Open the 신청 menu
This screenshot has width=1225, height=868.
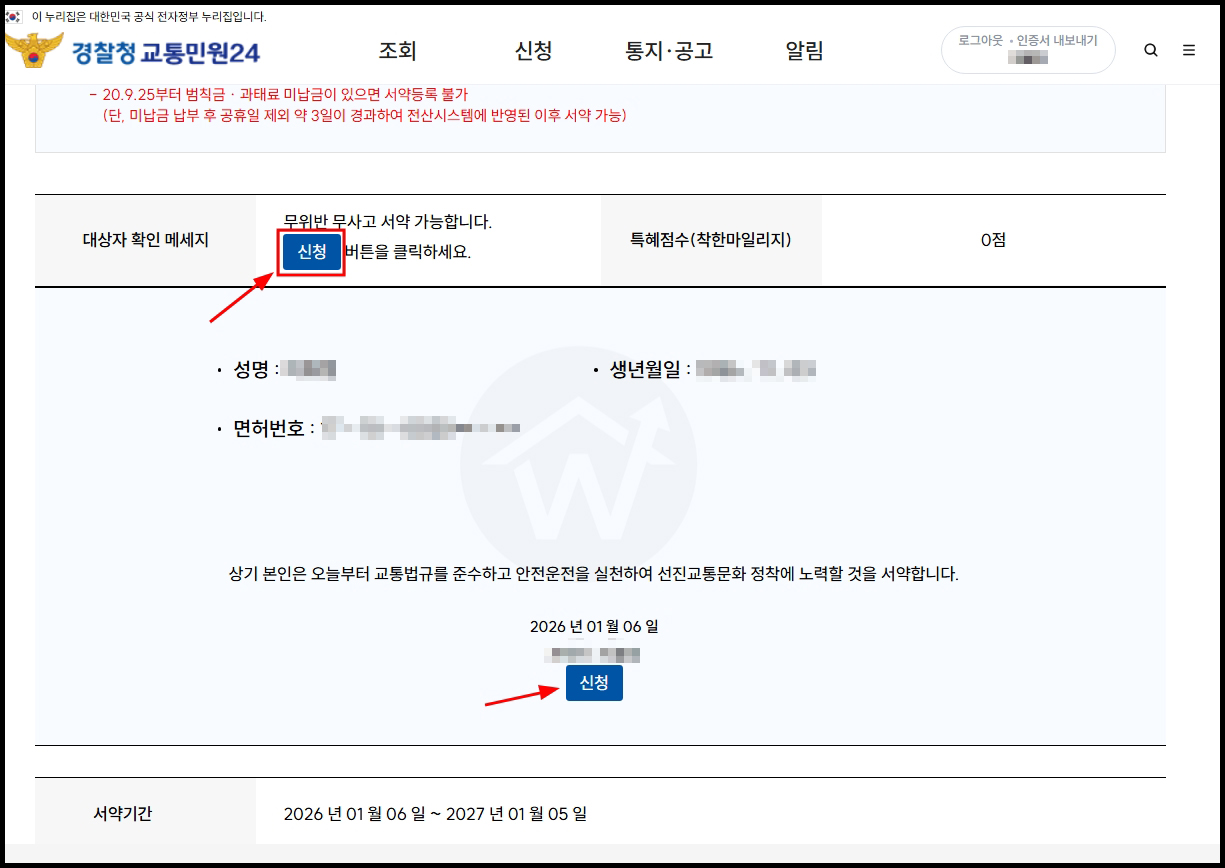(533, 51)
